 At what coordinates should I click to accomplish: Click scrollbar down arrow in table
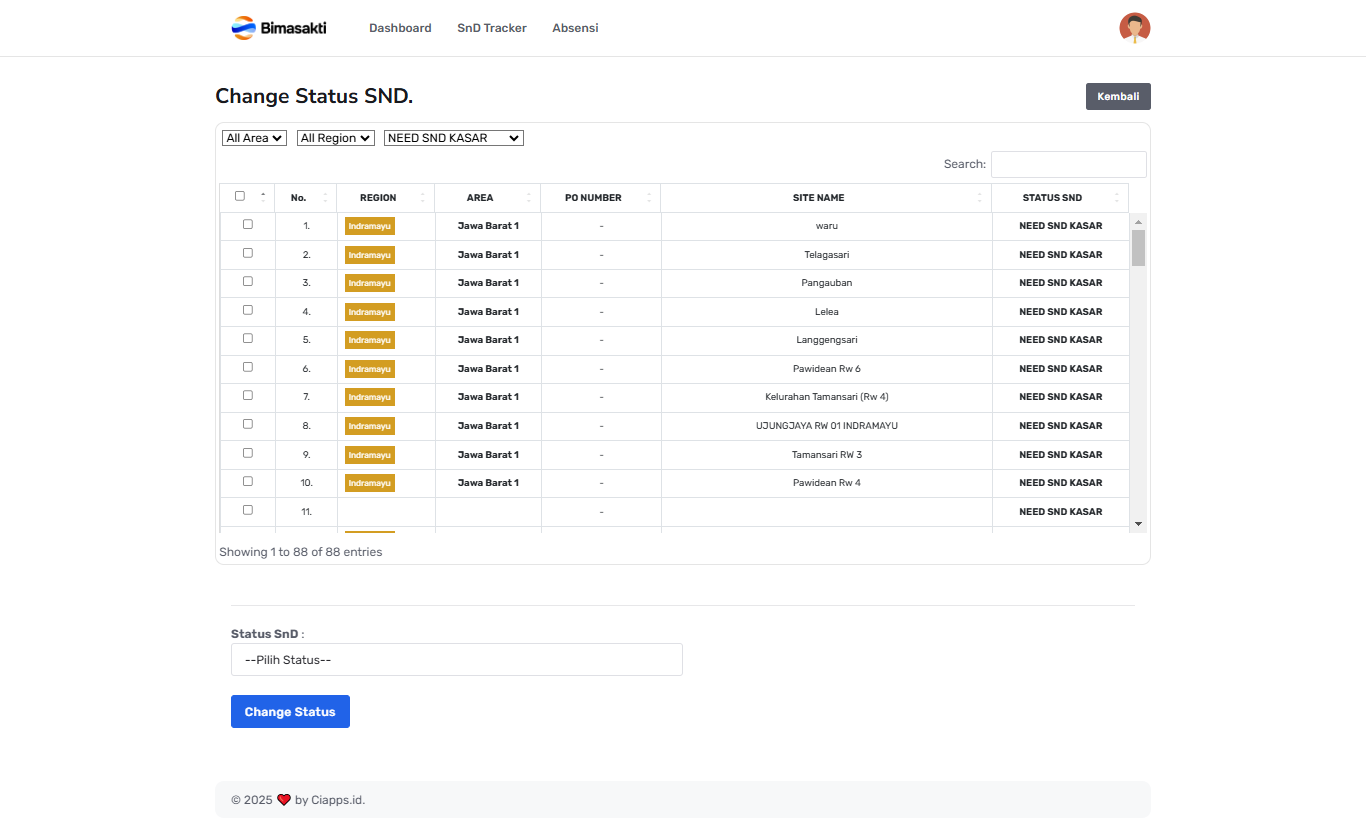coord(1138,524)
